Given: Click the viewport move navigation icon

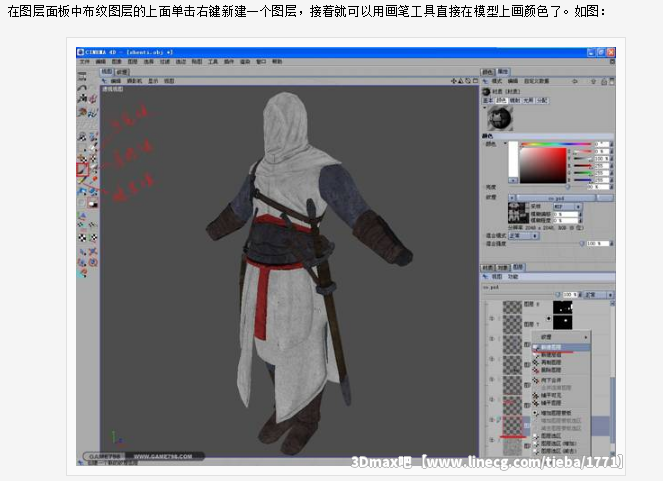Looking at the screenshot, I should coord(454,81).
